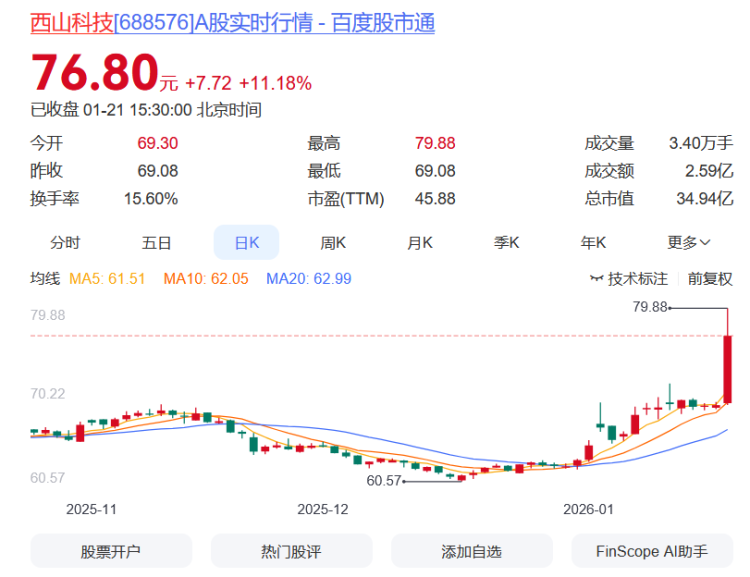Image resolution: width=750 pixels, height=577 pixels.
Task: Click the 已收盘 01-21 15:30:00 status text
Action: 146,110
